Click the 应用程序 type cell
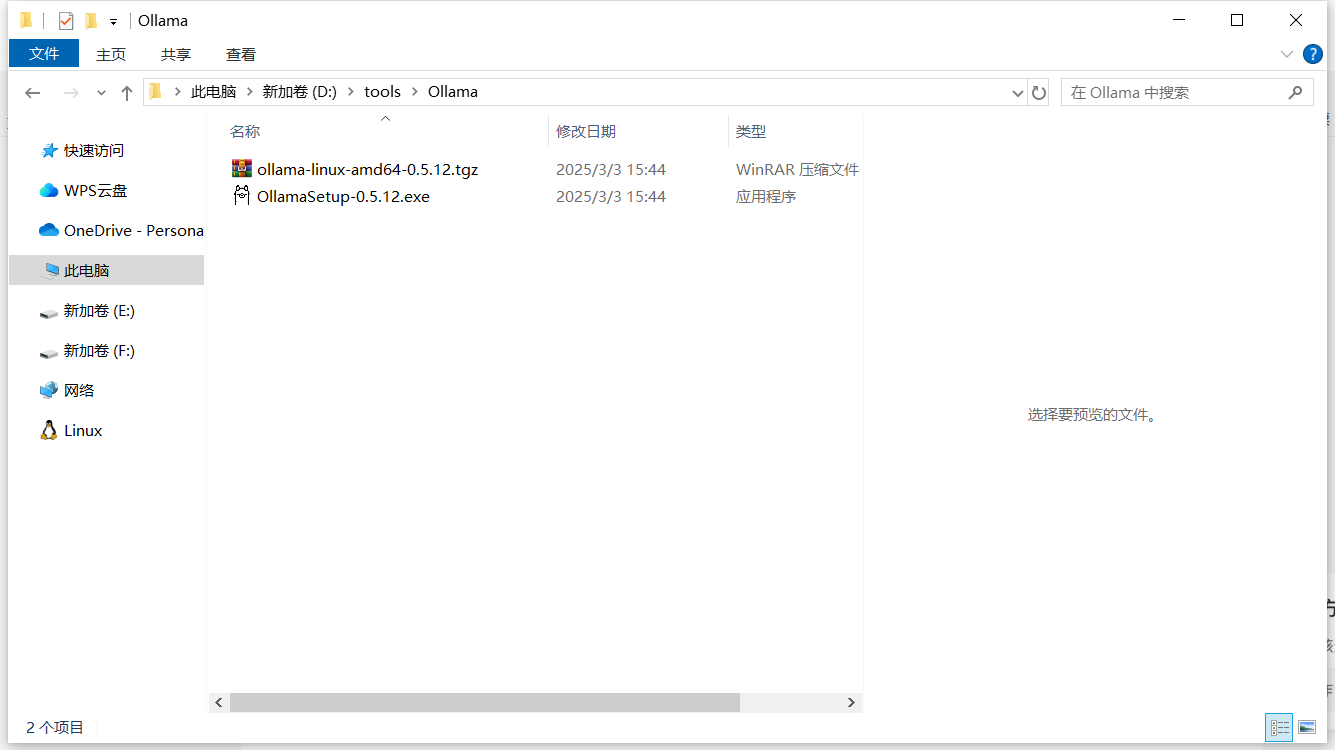The height and width of the screenshot is (750, 1335). point(766,196)
